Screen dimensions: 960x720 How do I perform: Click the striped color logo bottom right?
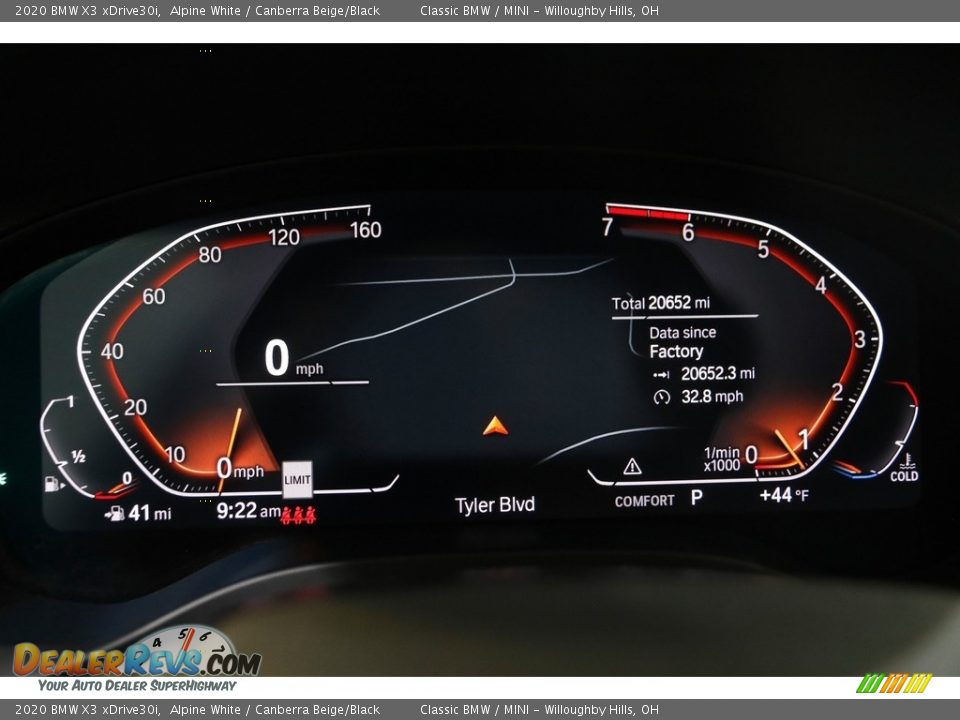[894, 683]
